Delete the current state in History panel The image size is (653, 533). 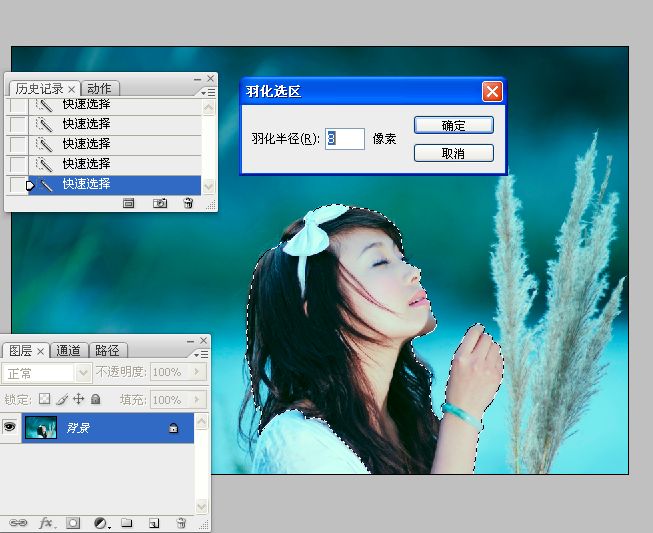(x=187, y=203)
